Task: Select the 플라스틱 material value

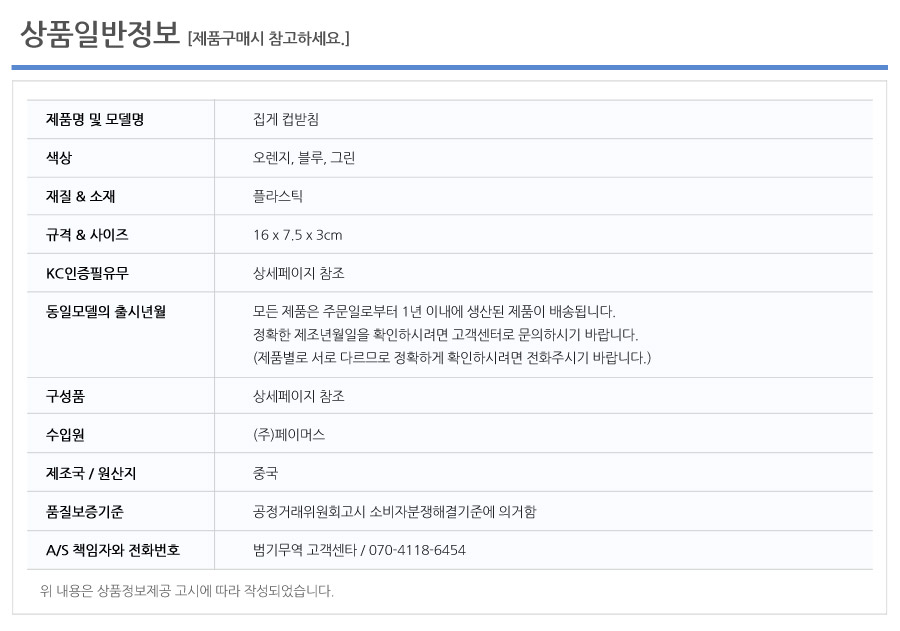Action: pyautogui.click(x=278, y=196)
